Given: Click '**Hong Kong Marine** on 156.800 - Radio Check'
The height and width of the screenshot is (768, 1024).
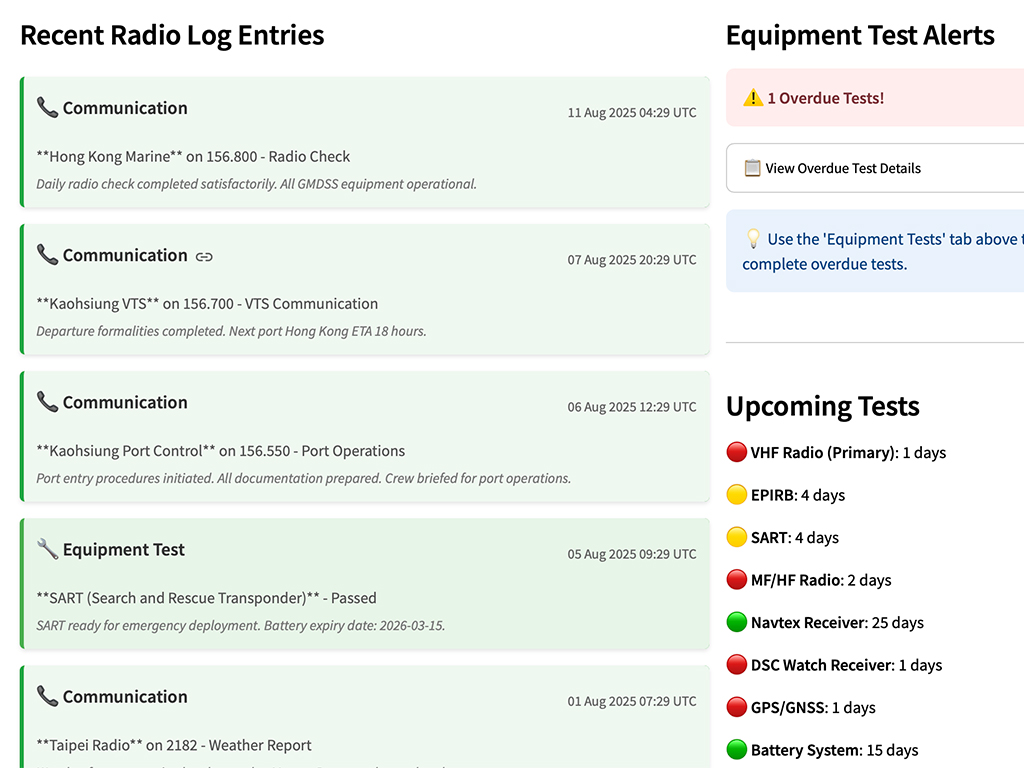Looking at the screenshot, I should coord(193,157).
